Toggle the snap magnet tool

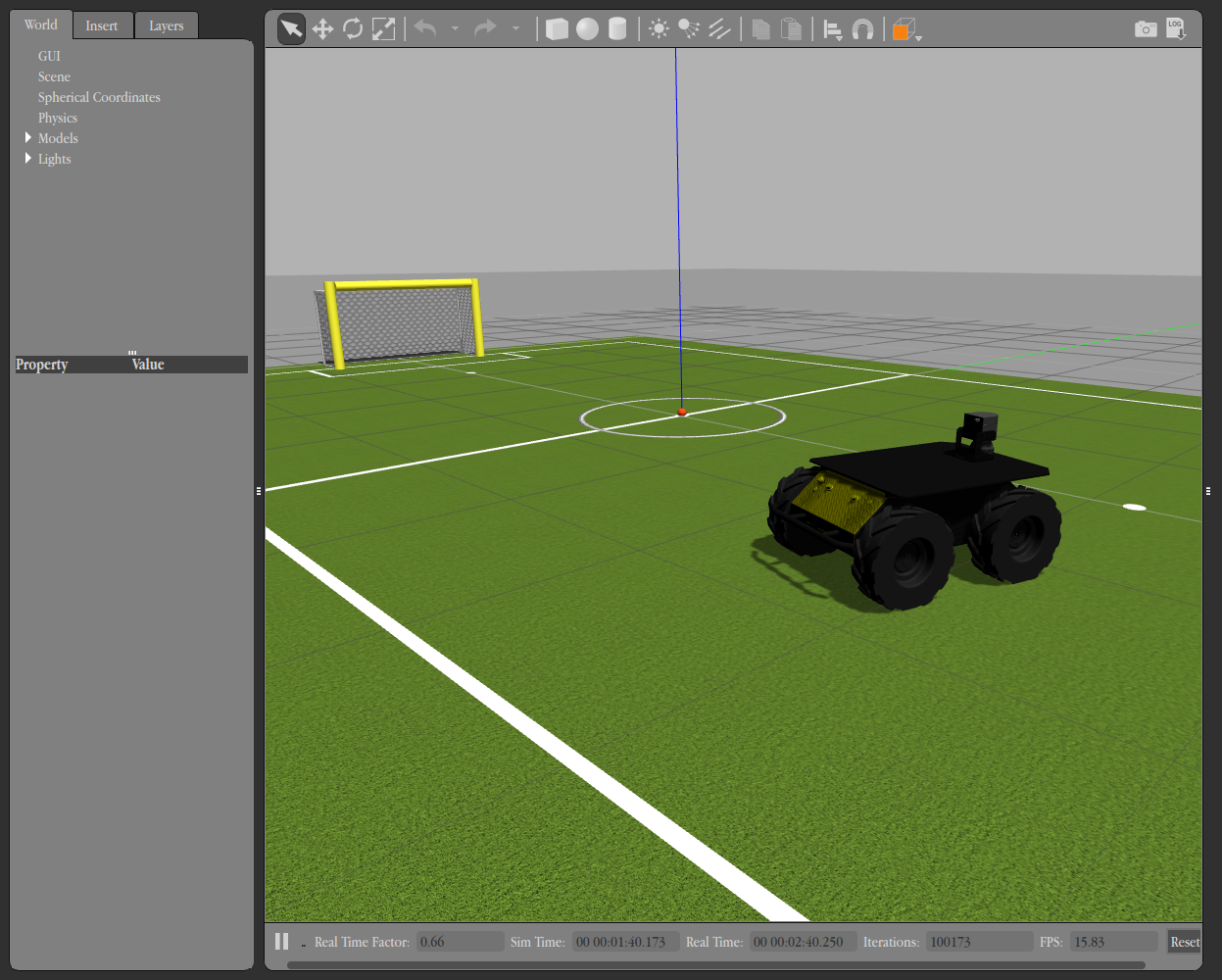(x=862, y=30)
